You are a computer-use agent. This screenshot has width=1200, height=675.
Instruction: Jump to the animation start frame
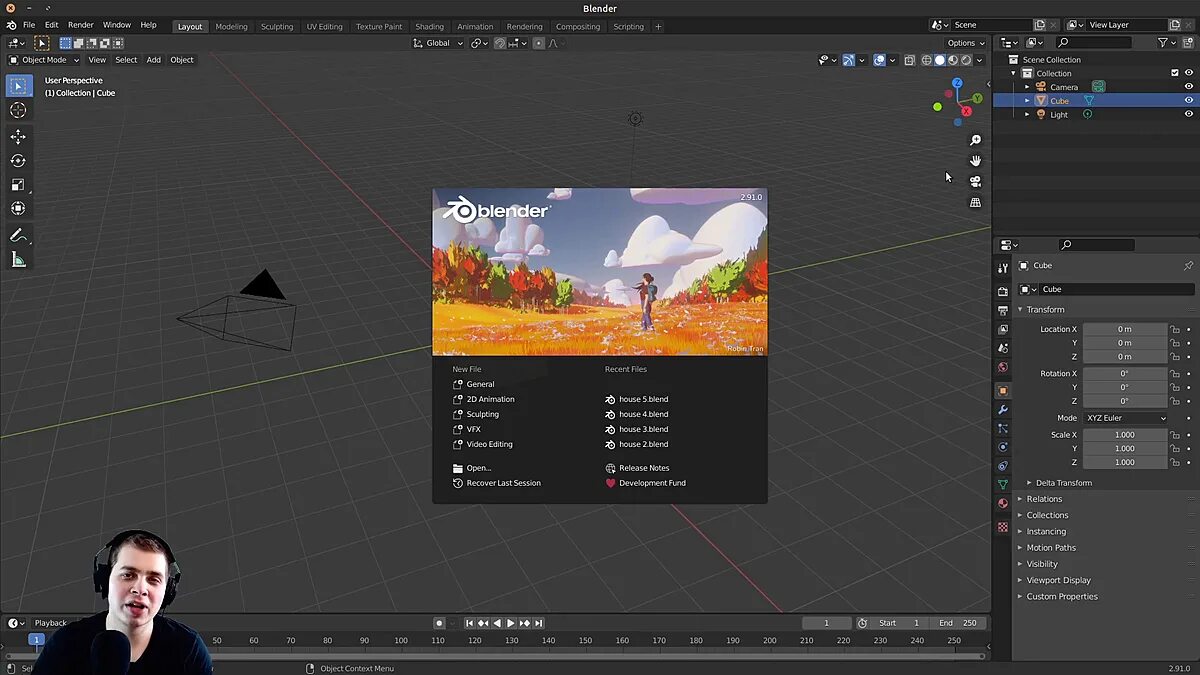click(469, 623)
